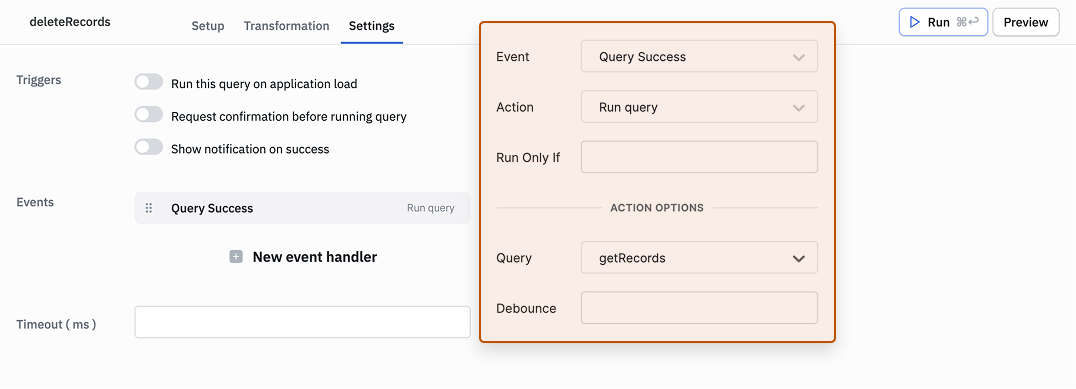Open the Event dropdown showing Query Success
This screenshot has width=1076, height=389.
[699, 56]
